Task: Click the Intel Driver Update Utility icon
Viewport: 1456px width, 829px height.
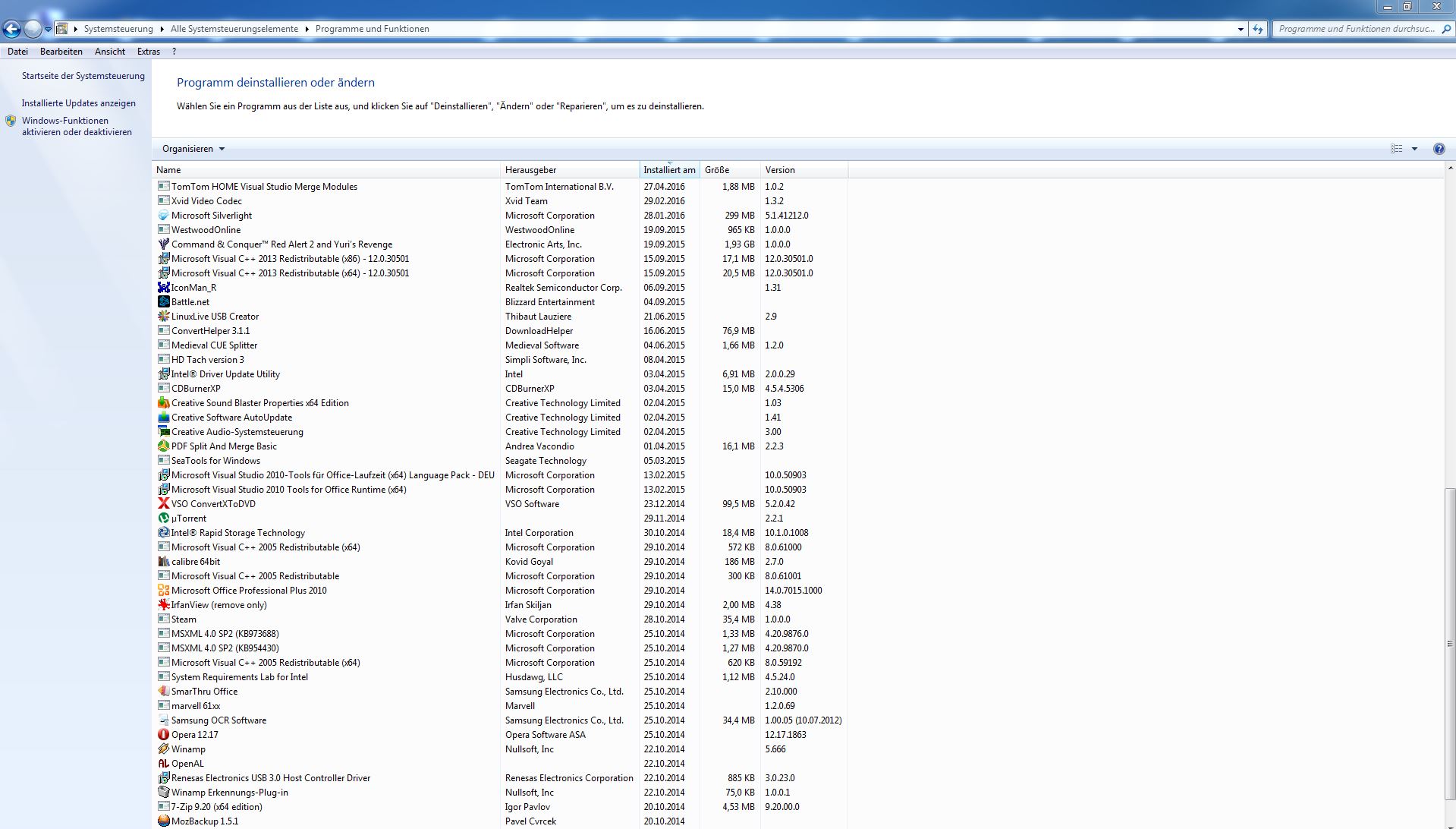Action: coord(163,374)
